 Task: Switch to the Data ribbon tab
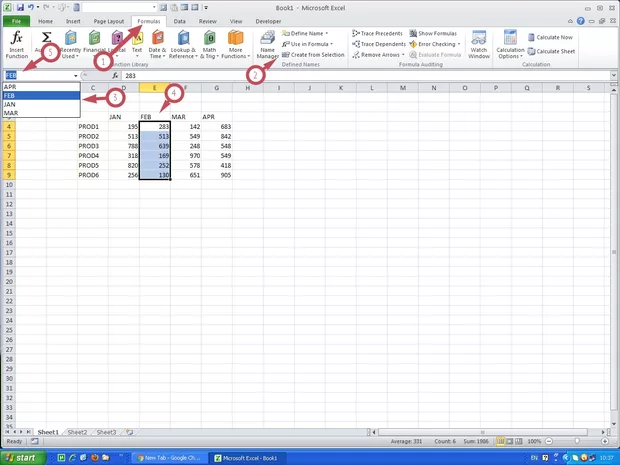tap(179, 20)
